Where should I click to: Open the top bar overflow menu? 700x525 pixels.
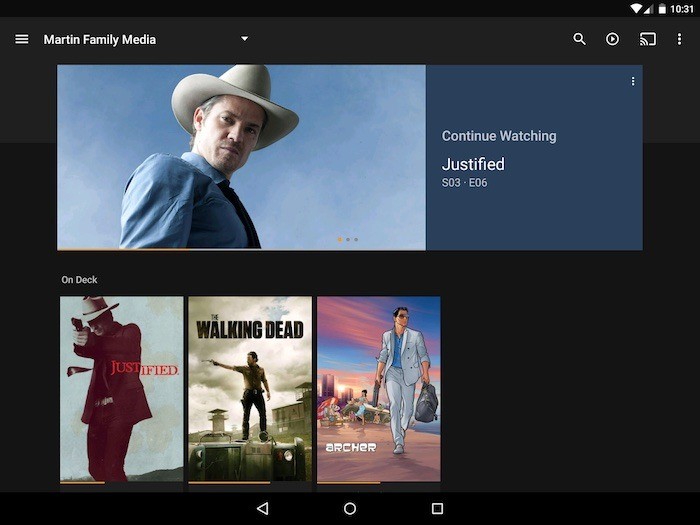679,39
